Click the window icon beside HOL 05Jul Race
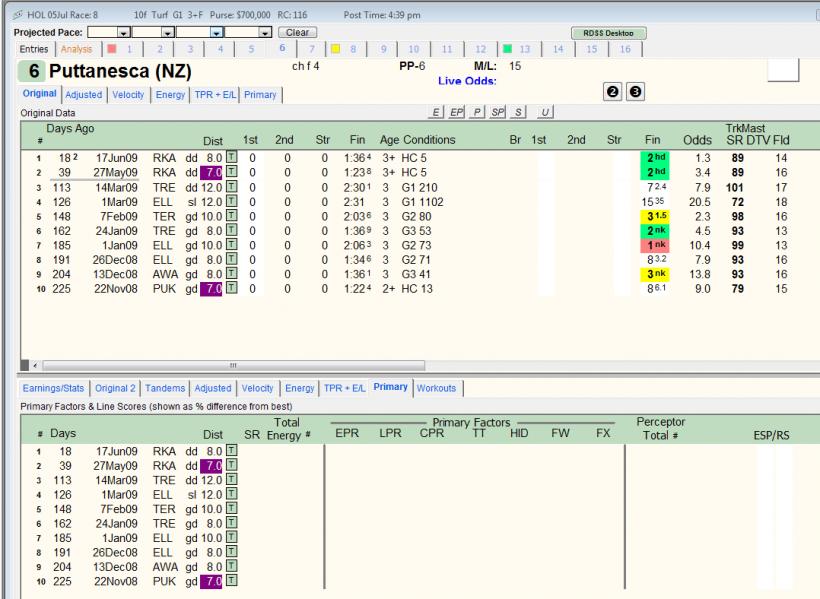The image size is (820, 599). (18, 15)
